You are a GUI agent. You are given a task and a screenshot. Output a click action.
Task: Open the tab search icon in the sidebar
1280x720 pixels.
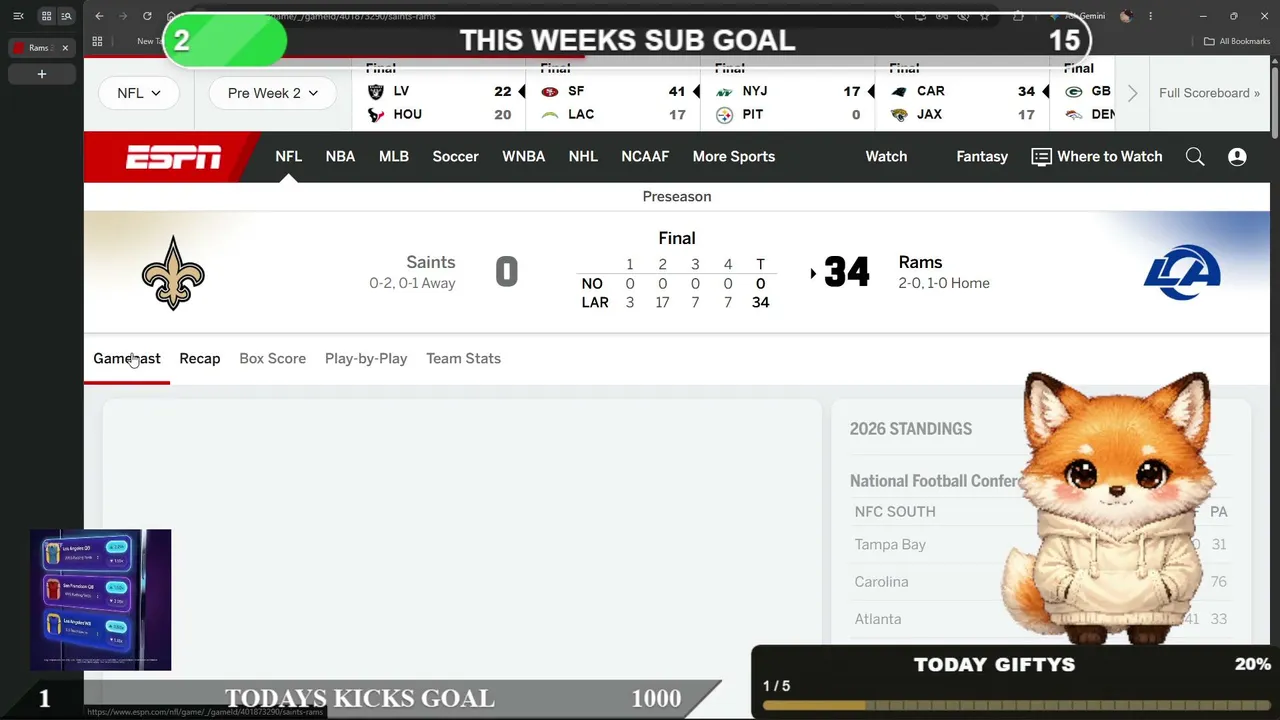pyautogui.click(x=66, y=16)
